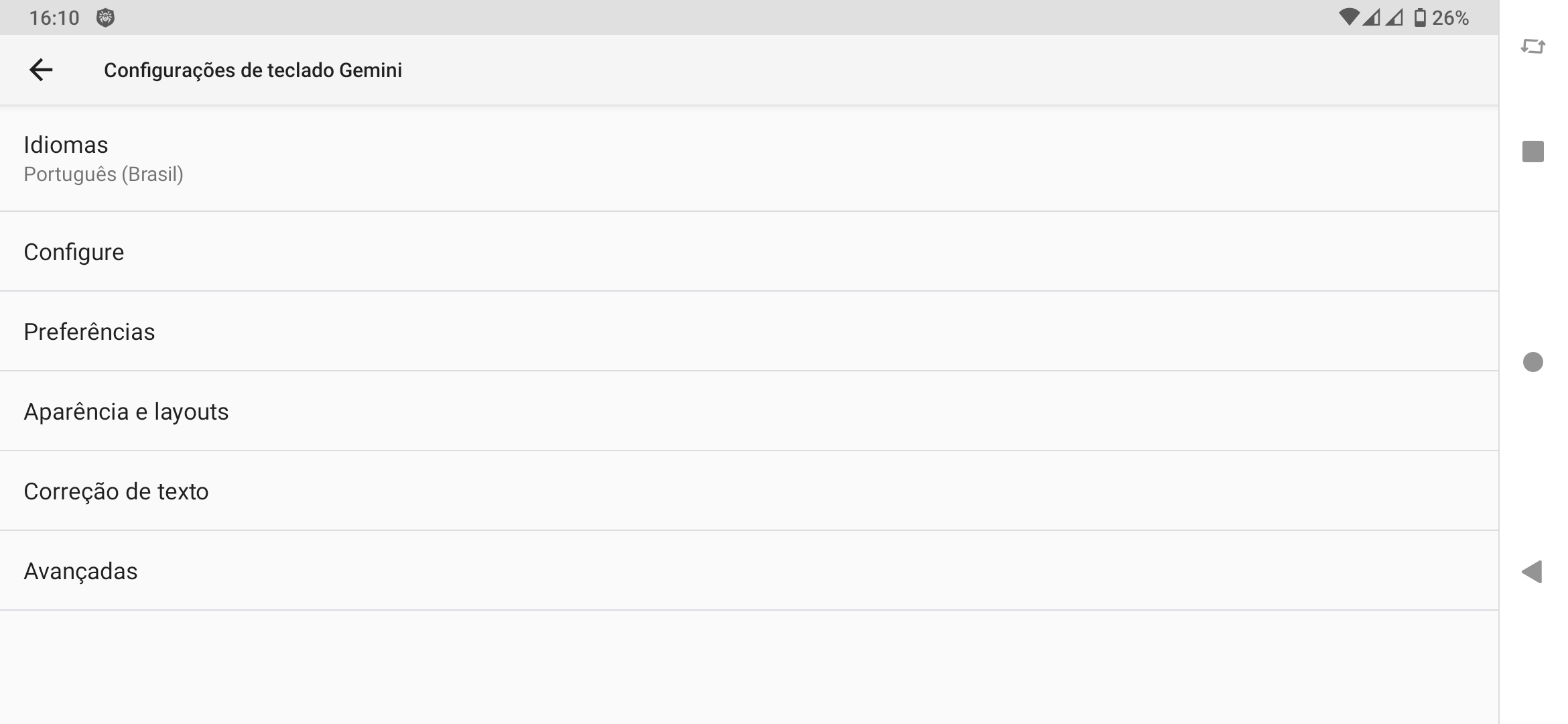This screenshot has width=1568, height=724.
Task: Select Correção de texto
Action: pyautogui.click(x=116, y=491)
